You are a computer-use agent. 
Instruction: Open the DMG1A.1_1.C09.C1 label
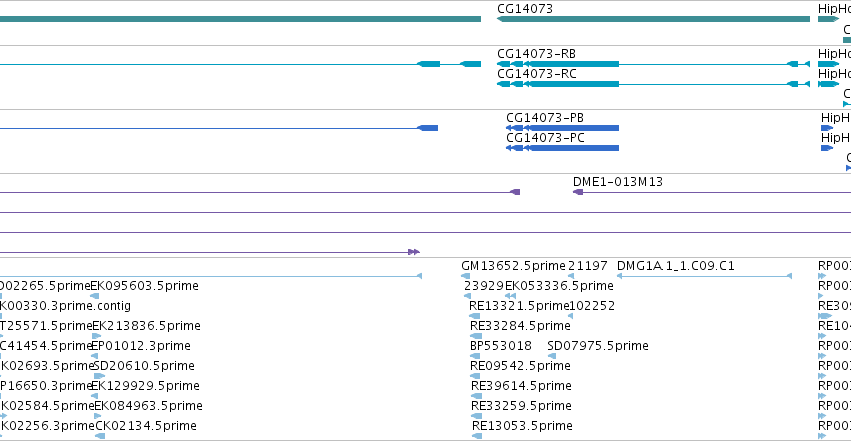tap(676, 266)
